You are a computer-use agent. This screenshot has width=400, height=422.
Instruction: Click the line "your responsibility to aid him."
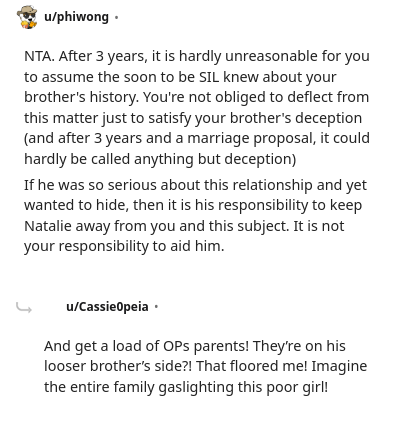coord(124,247)
